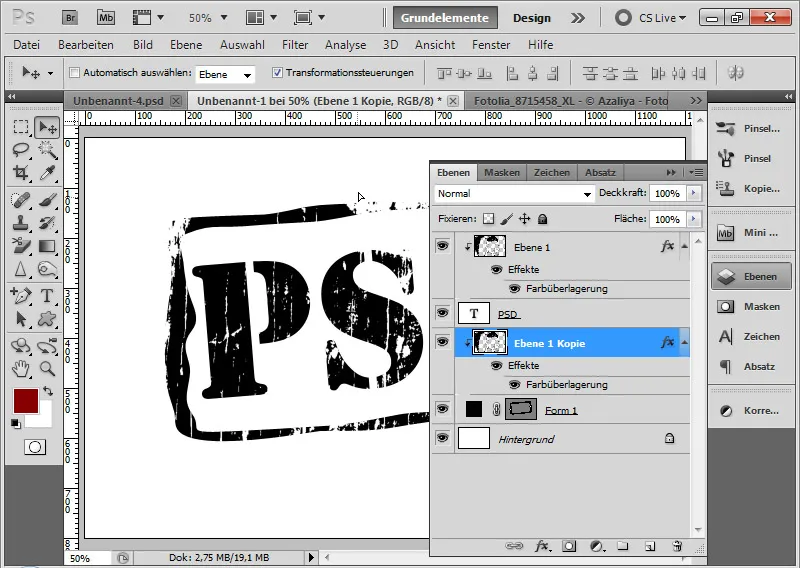Delete layer using the trash icon
This screenshot has height=568, width=800.
677,546
